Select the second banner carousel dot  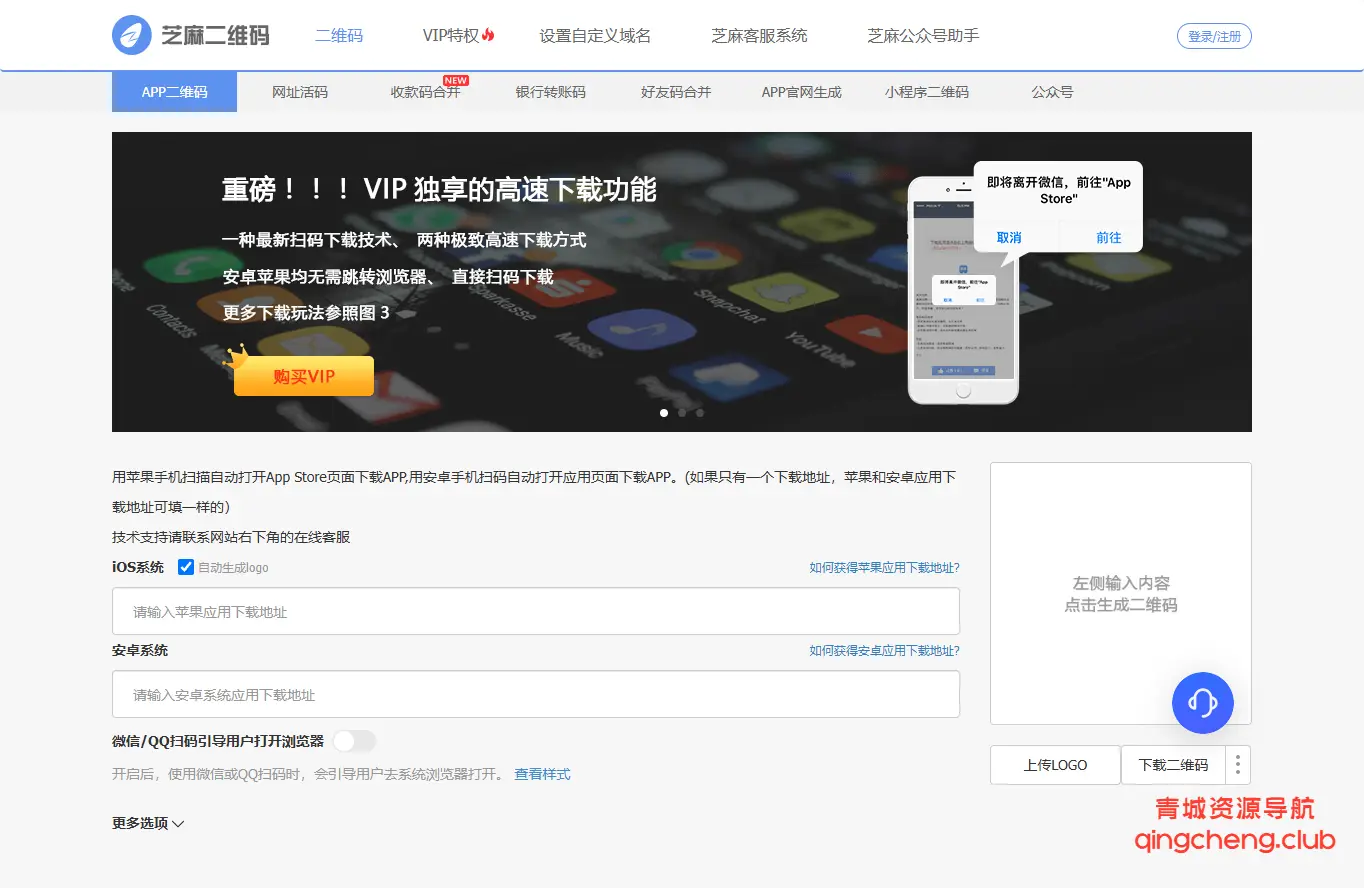682,412
